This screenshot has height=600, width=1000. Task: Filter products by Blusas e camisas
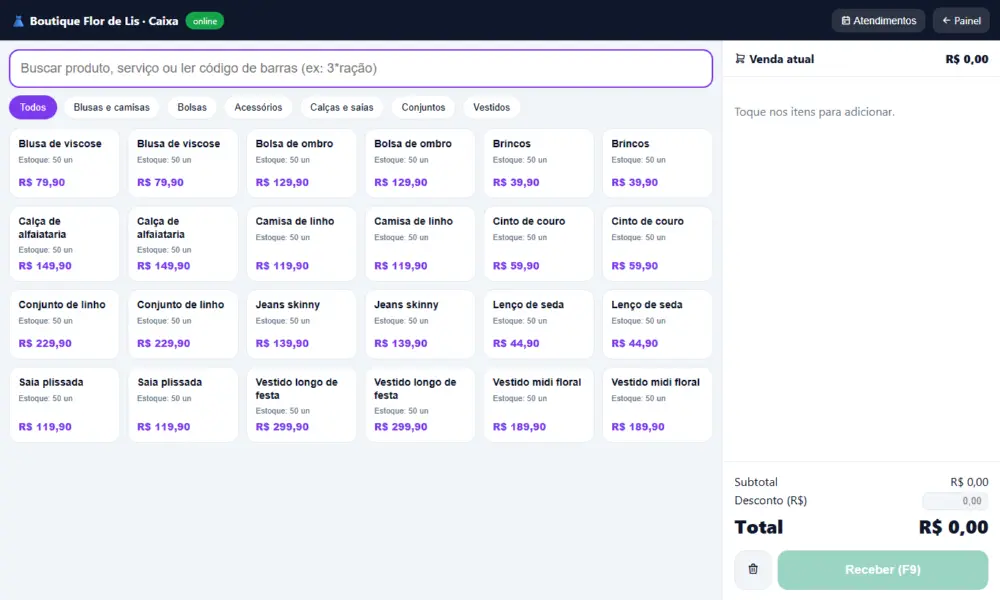(112, 107)
